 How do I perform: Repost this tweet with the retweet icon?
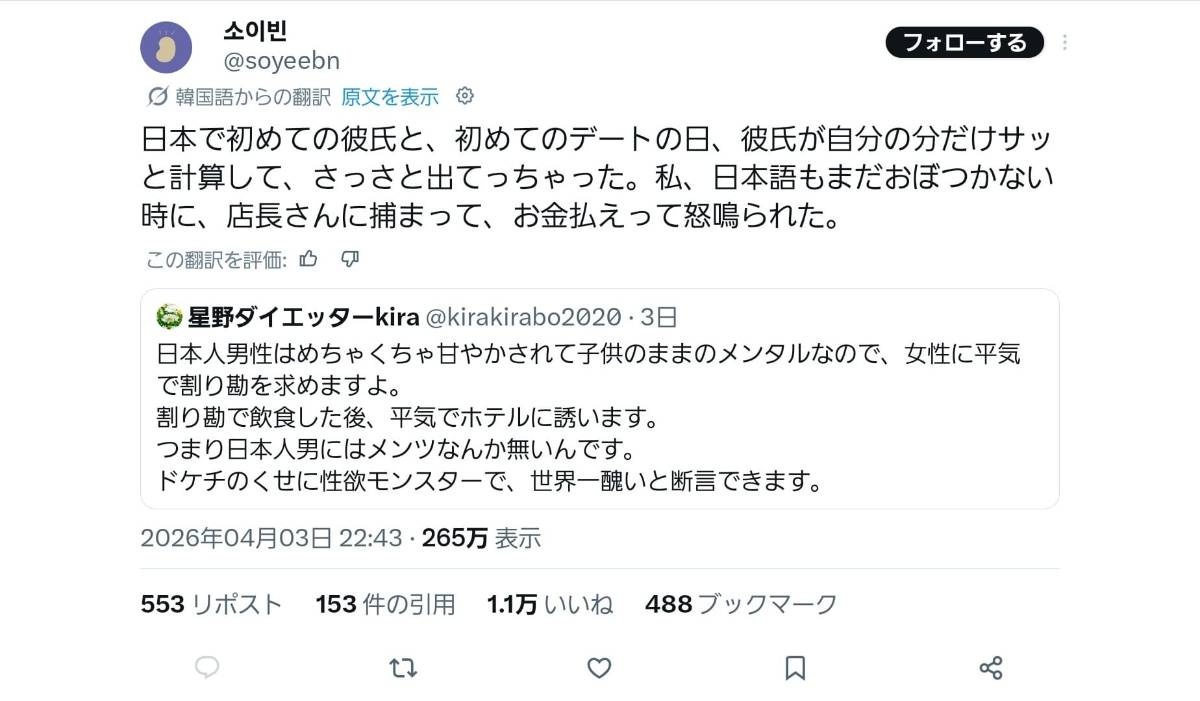tap(403, 667)
